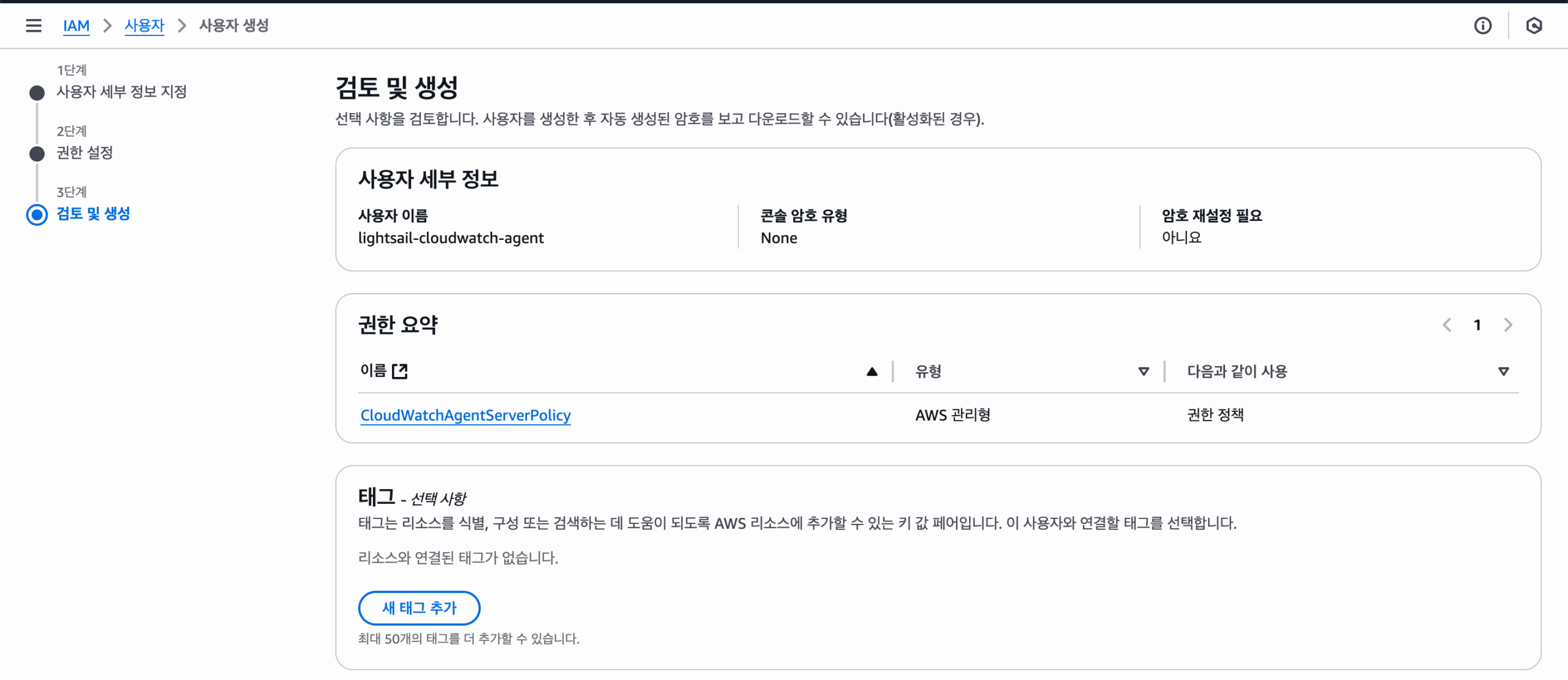Click the 검토 및 생성 step label

click(93, 214)
